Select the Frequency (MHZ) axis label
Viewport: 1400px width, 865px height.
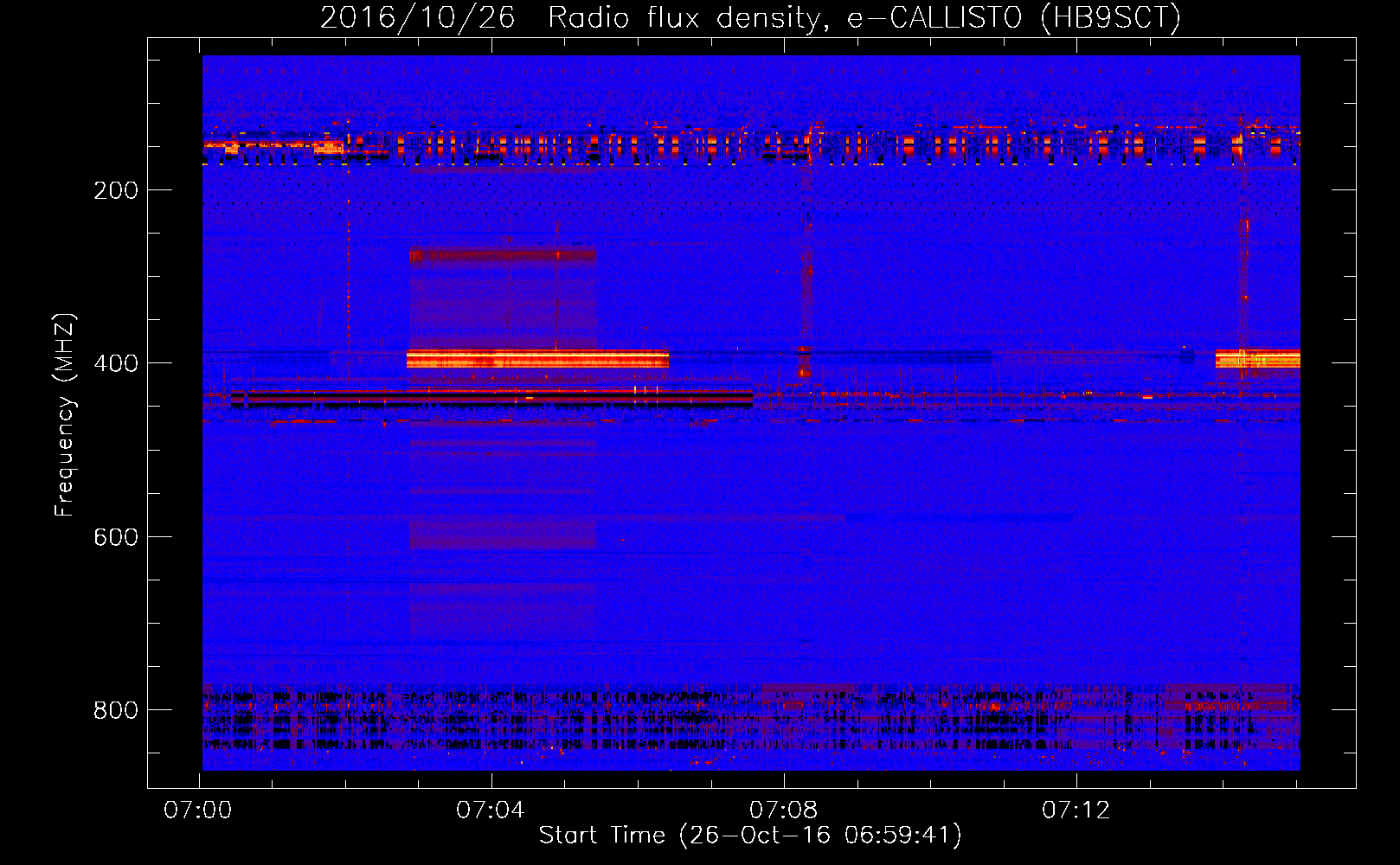(64, 415)
